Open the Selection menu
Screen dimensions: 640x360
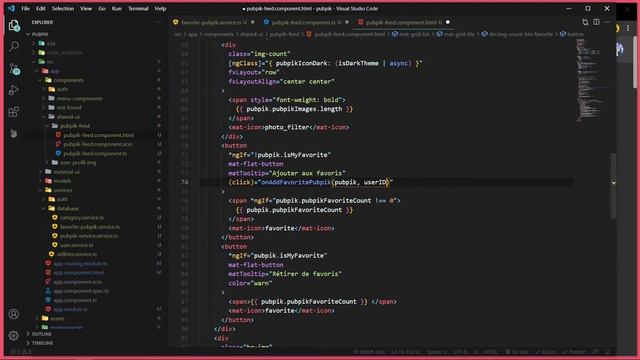(x=63, y=8)
